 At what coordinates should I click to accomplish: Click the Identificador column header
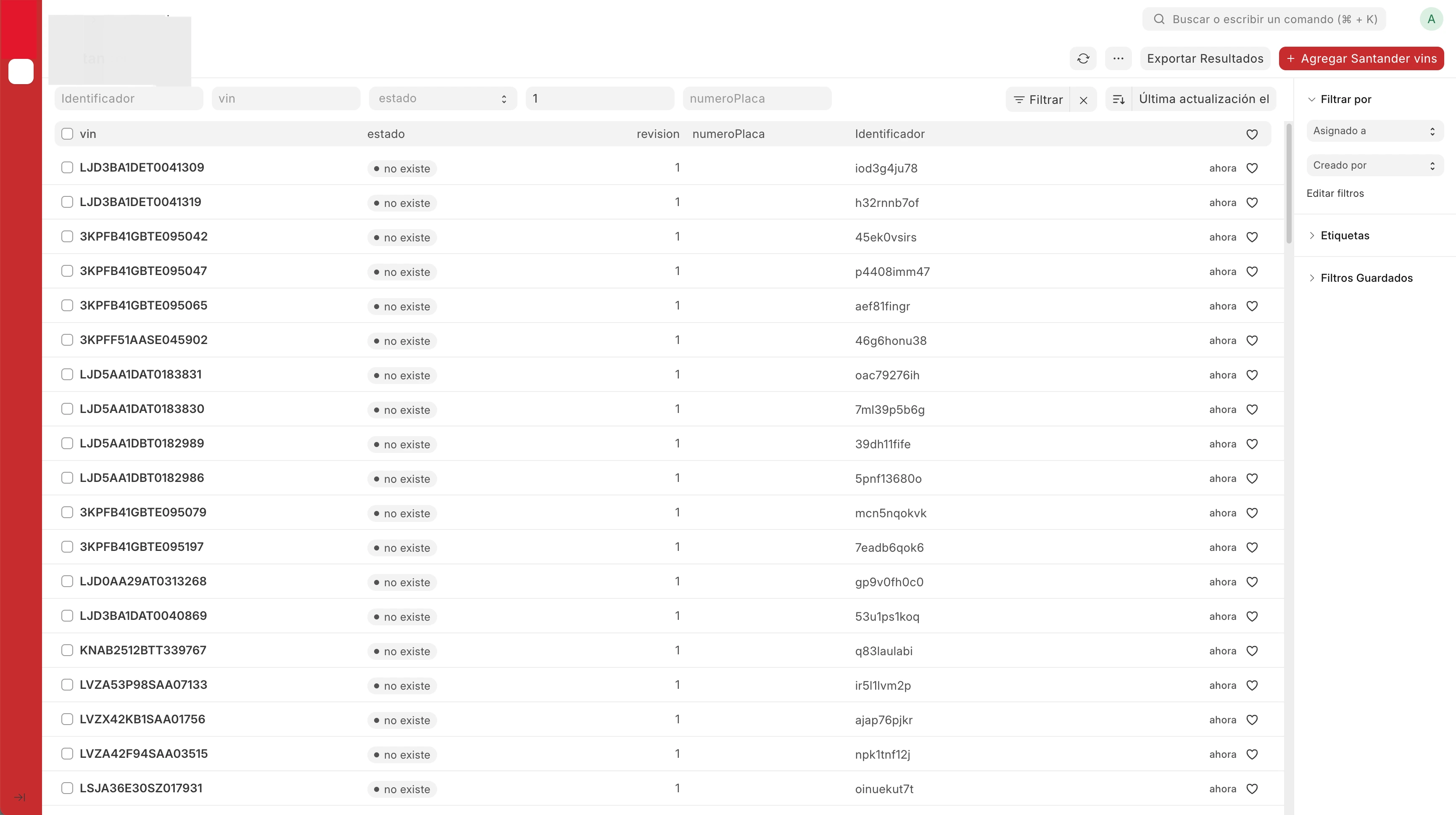pyautogui.click(x=890, y=134)
